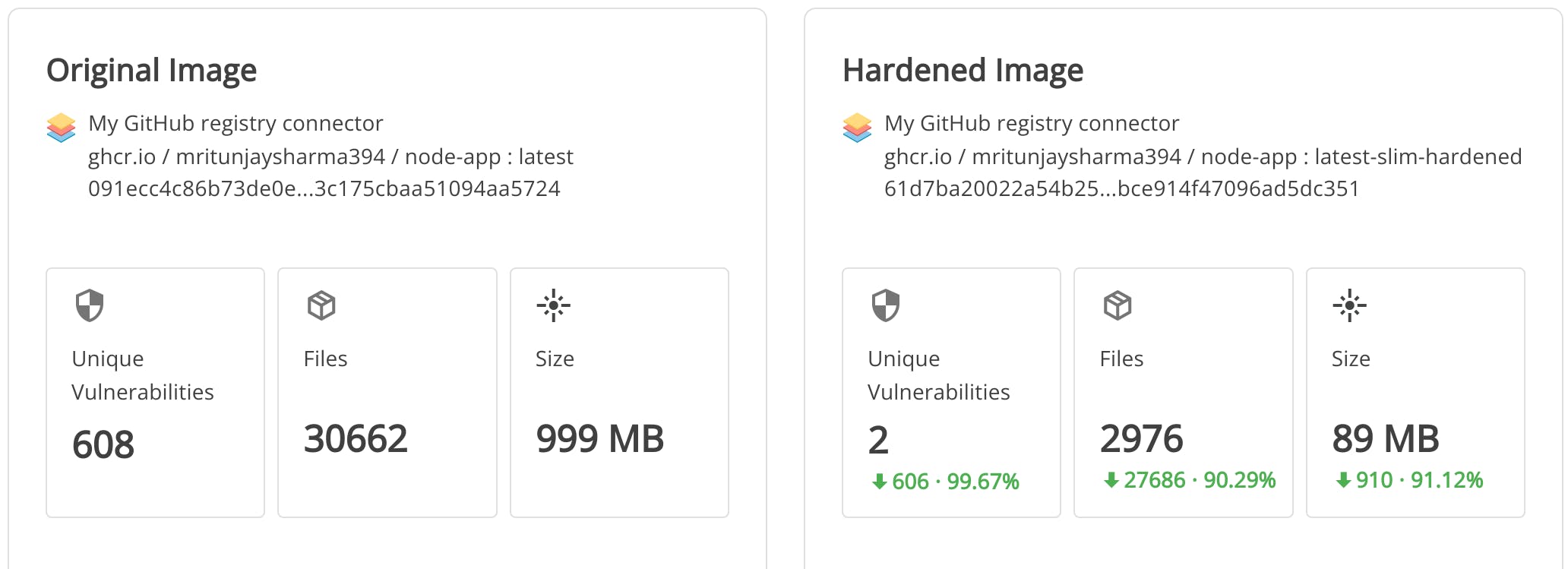Image resolution: width=1568 pixels, height=569 pixels.
Task: Click the 30662 files value
Action: pos(356,439)
